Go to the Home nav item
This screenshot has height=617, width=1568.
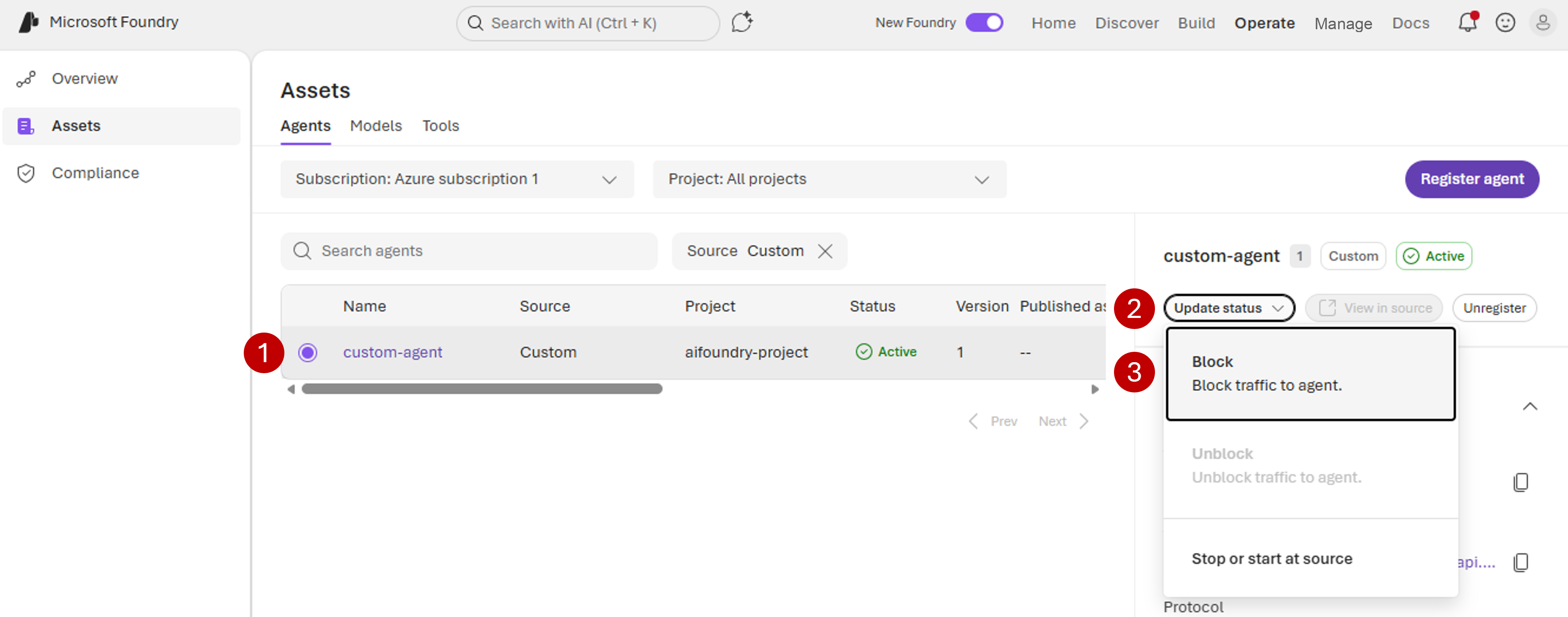point(1054,23)
